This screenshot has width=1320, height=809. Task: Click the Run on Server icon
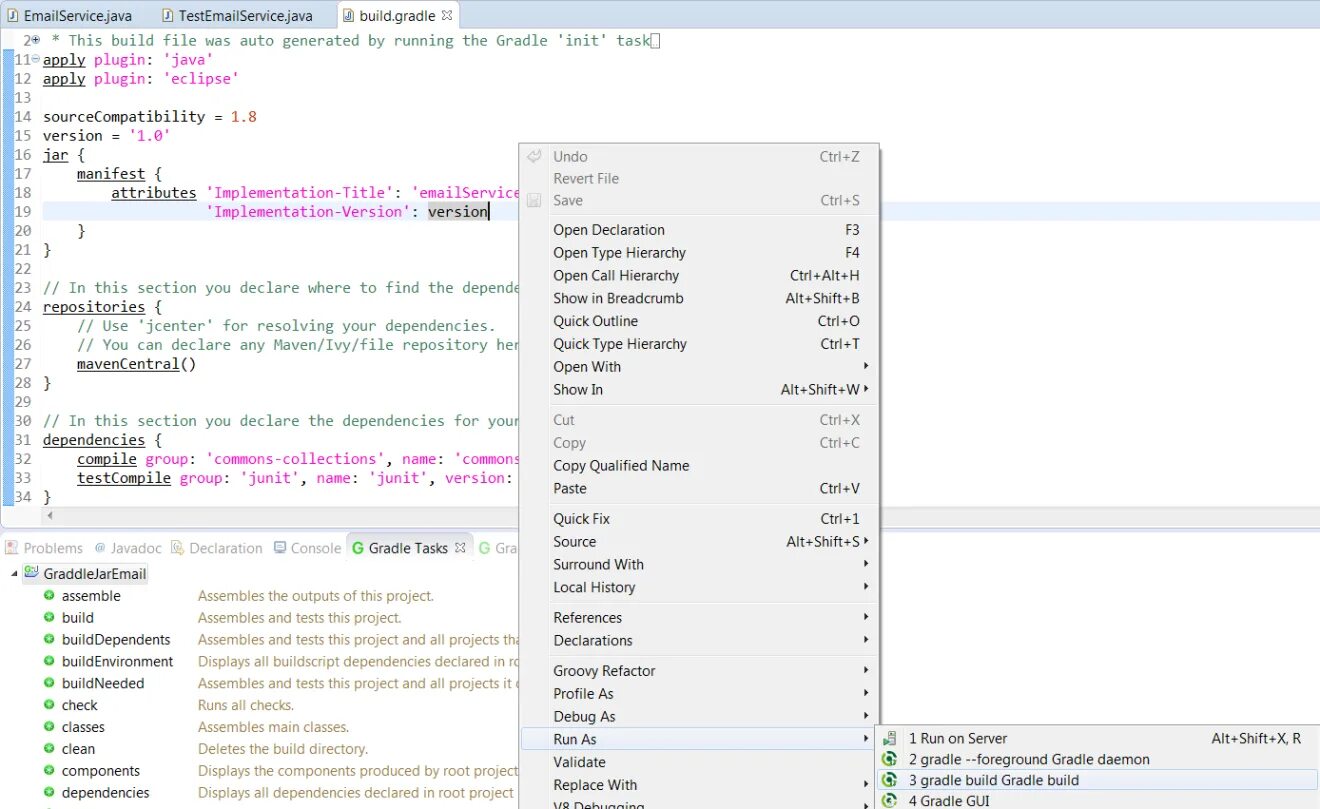click(889, 738)
